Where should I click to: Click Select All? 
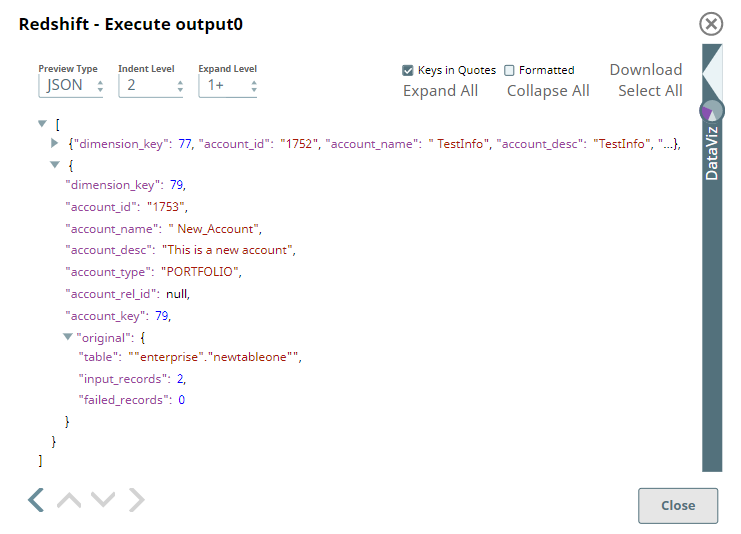650,91
